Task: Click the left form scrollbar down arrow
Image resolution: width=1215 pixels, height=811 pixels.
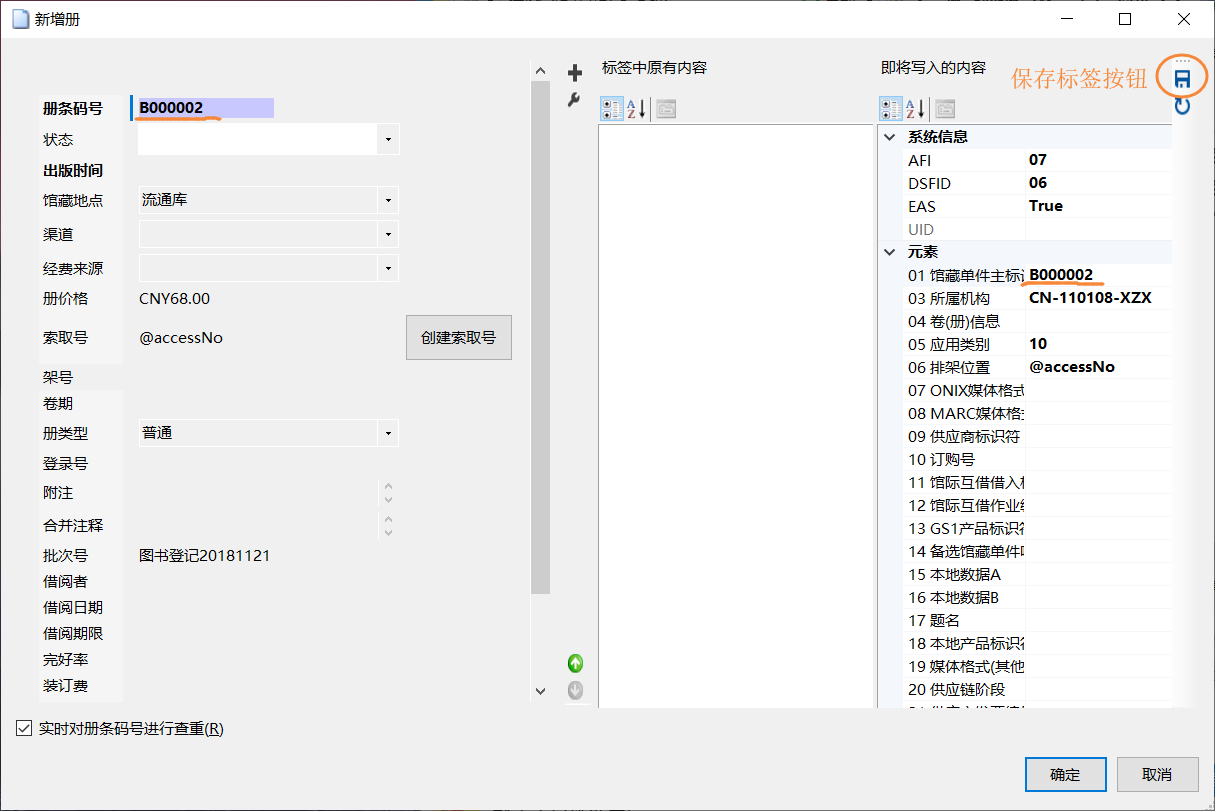Action: pos(541,690)
